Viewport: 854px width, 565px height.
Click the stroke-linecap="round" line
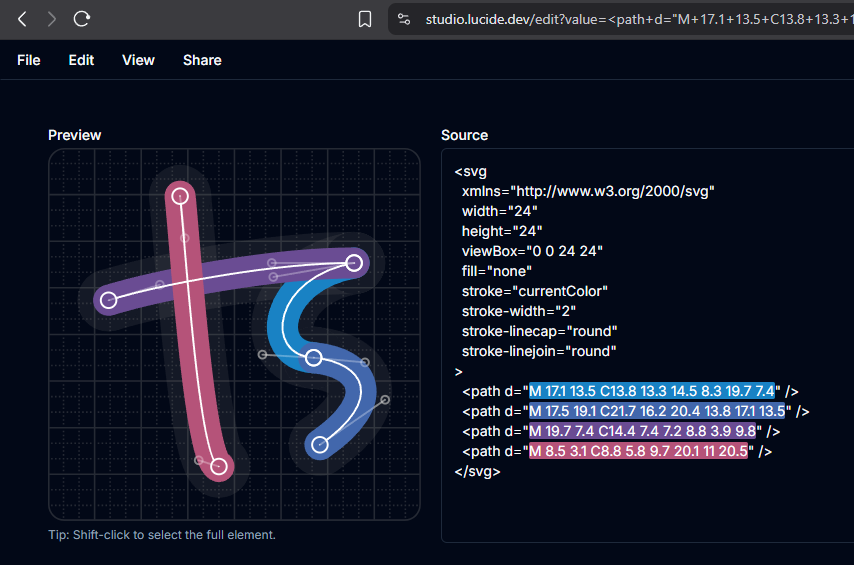[540, 331]
